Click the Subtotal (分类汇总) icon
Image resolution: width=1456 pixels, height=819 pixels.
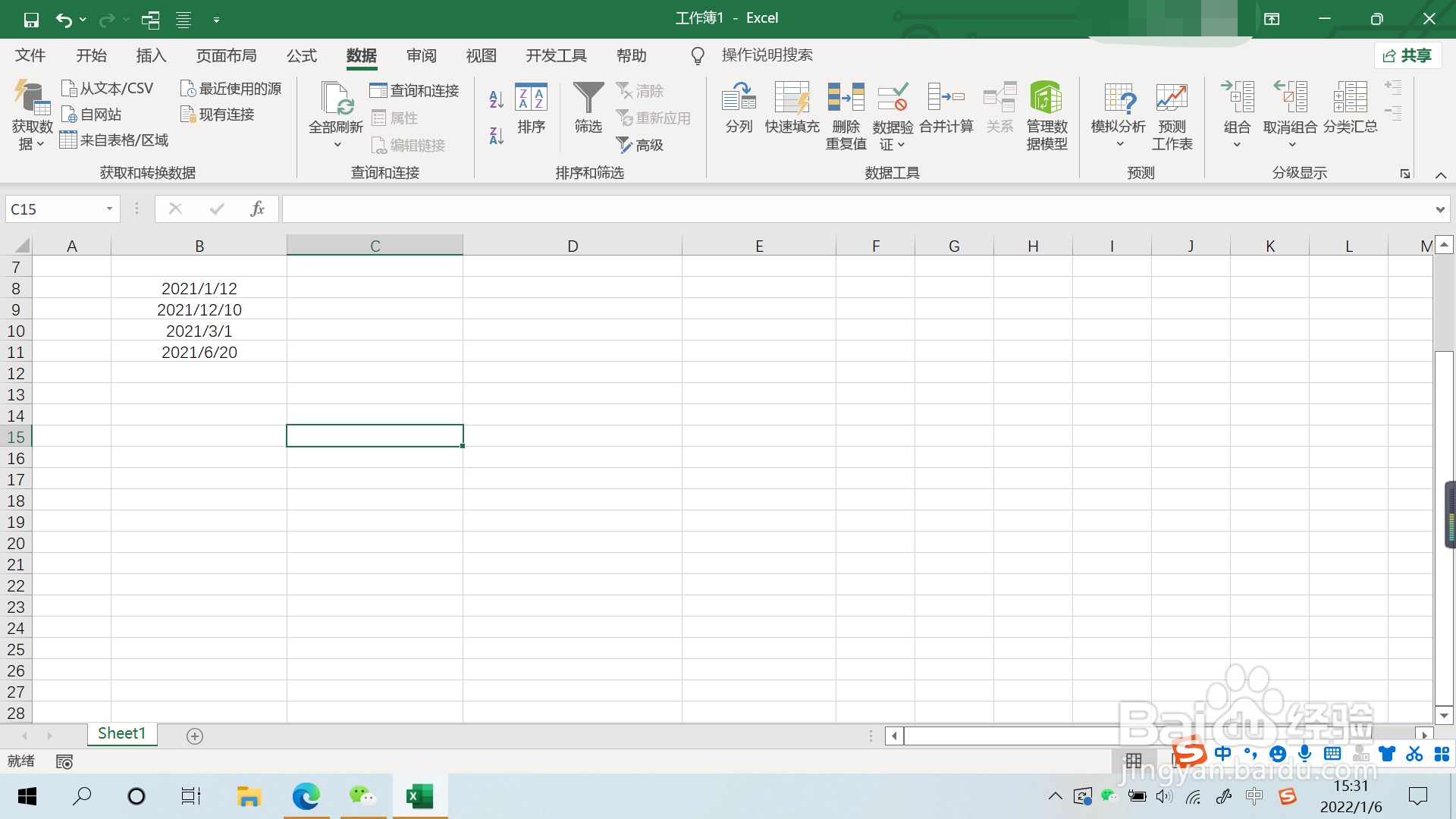click(x=1350, y=98)
